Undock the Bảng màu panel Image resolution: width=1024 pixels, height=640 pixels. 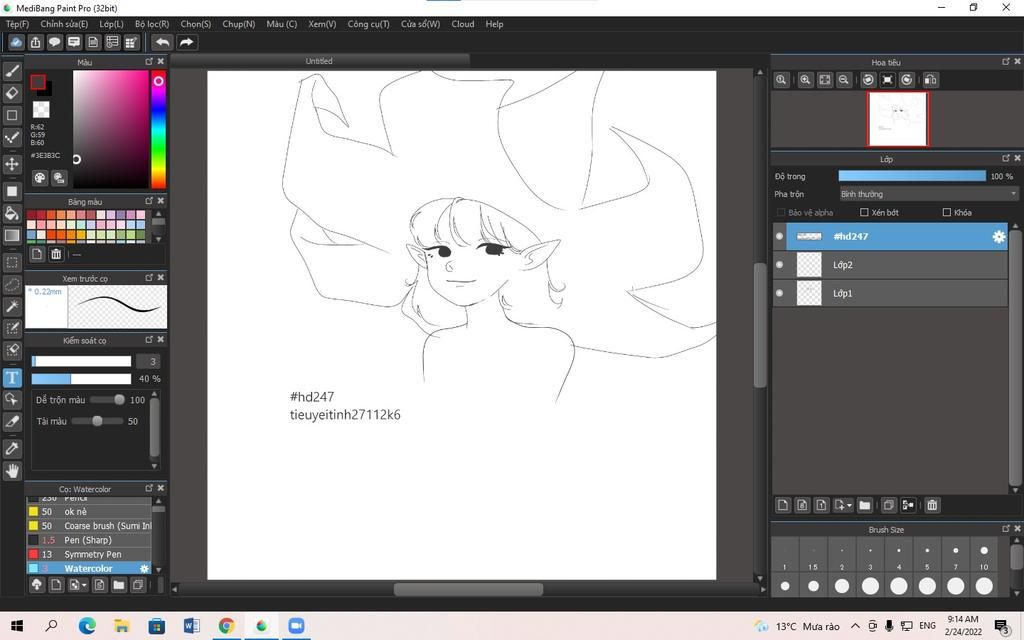point(149,200)
